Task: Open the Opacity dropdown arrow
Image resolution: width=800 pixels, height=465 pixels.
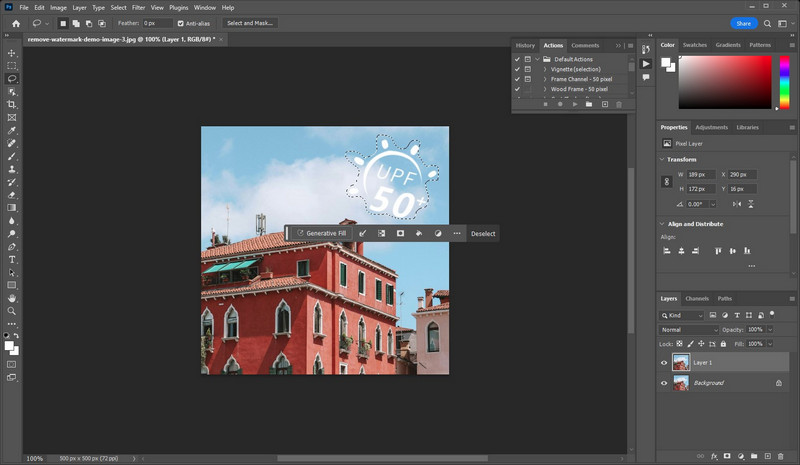Action: [770, 330]
